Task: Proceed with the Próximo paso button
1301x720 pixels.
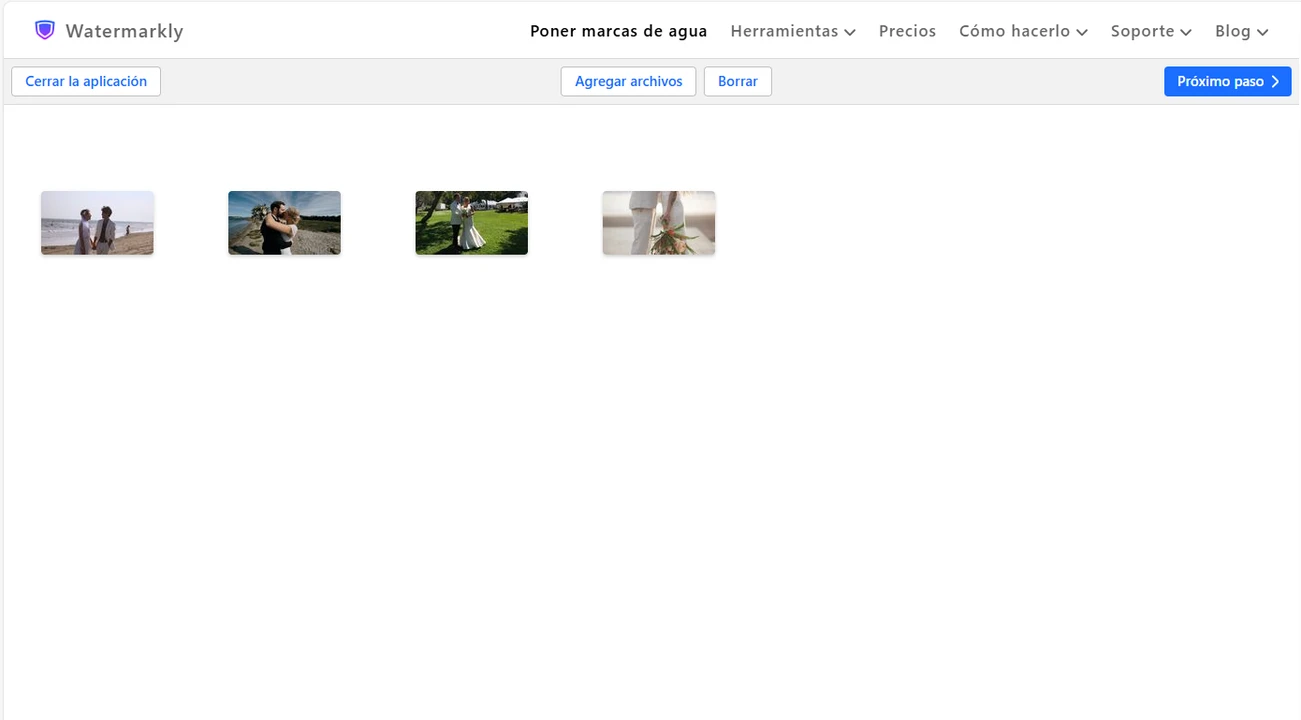Action: (1227, 81)
